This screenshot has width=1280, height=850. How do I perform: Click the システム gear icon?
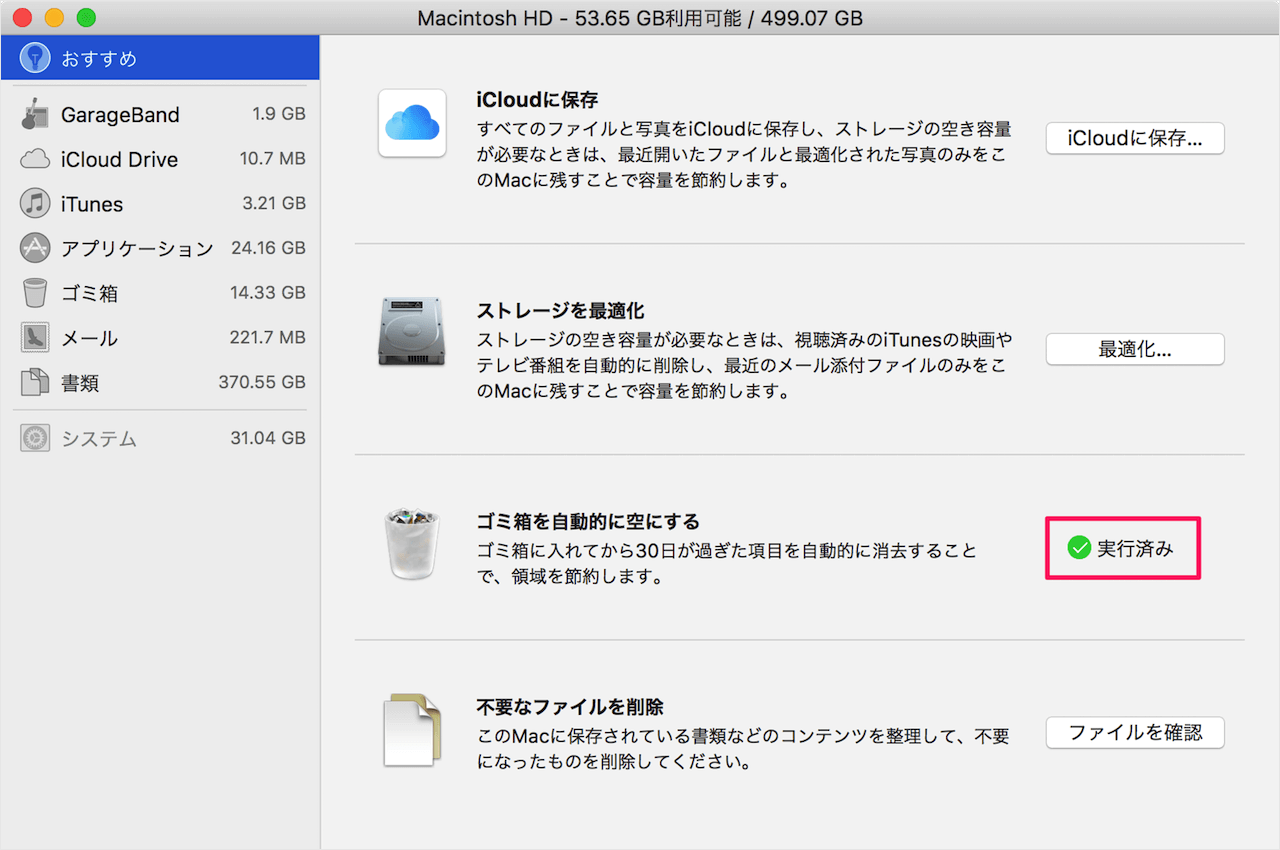(35, 438)
